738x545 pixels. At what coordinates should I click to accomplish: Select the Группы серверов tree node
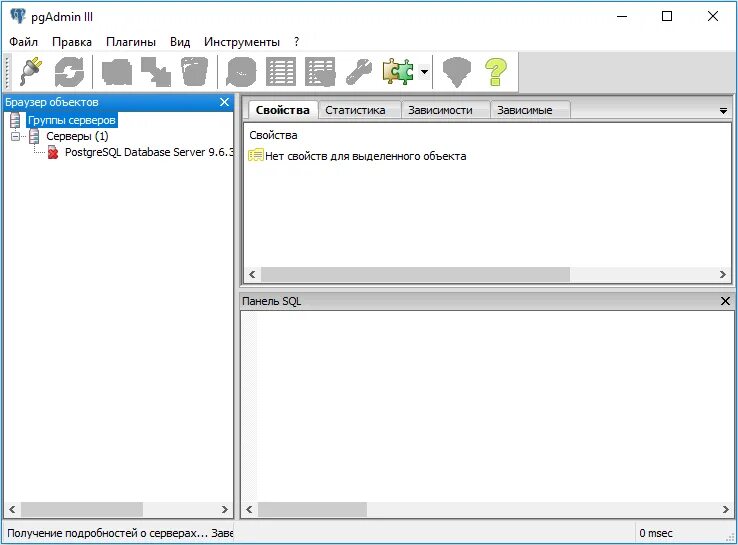pyautogui.click(x=72, y=120)
